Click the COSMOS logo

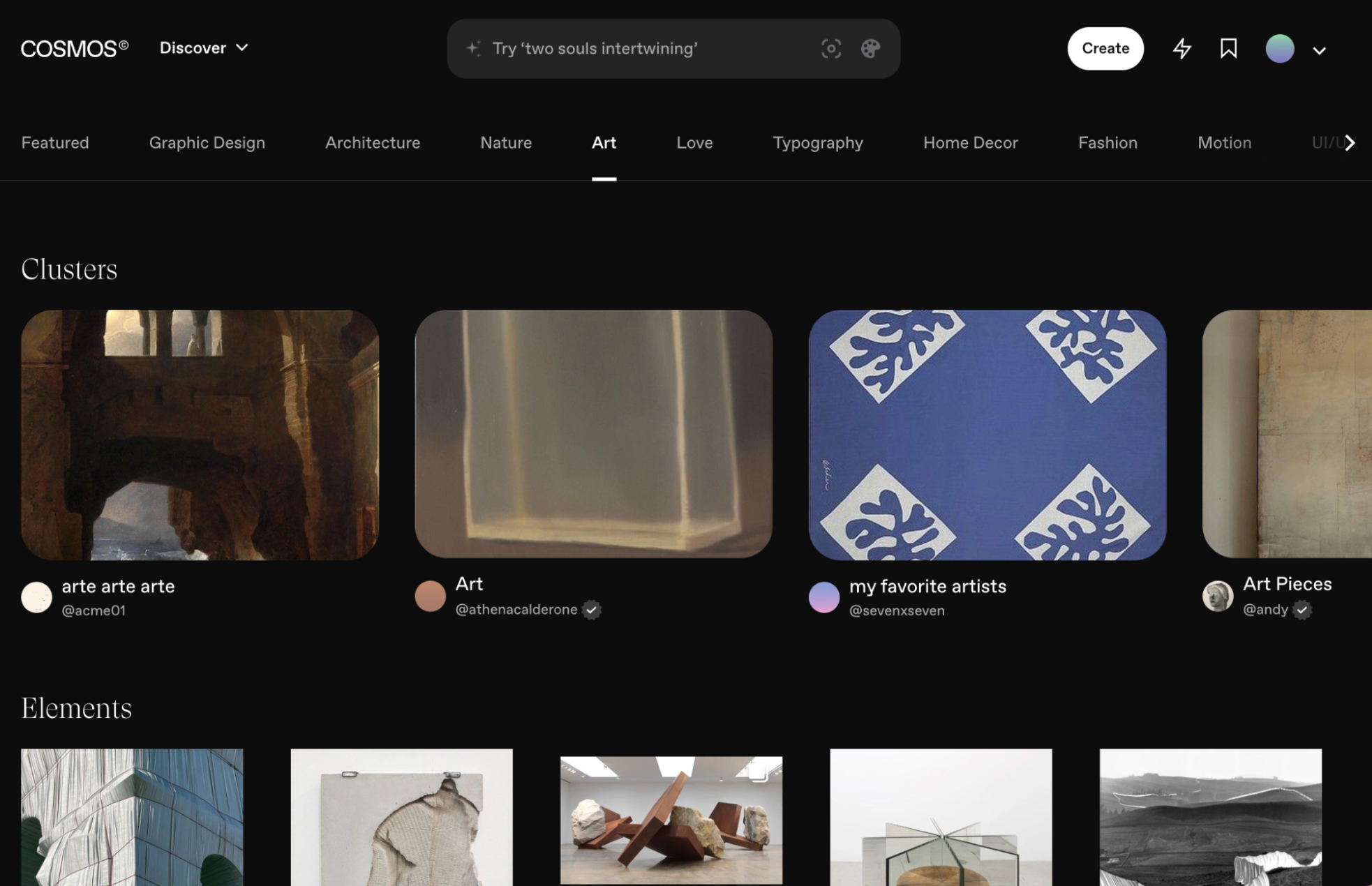[75, 48]
